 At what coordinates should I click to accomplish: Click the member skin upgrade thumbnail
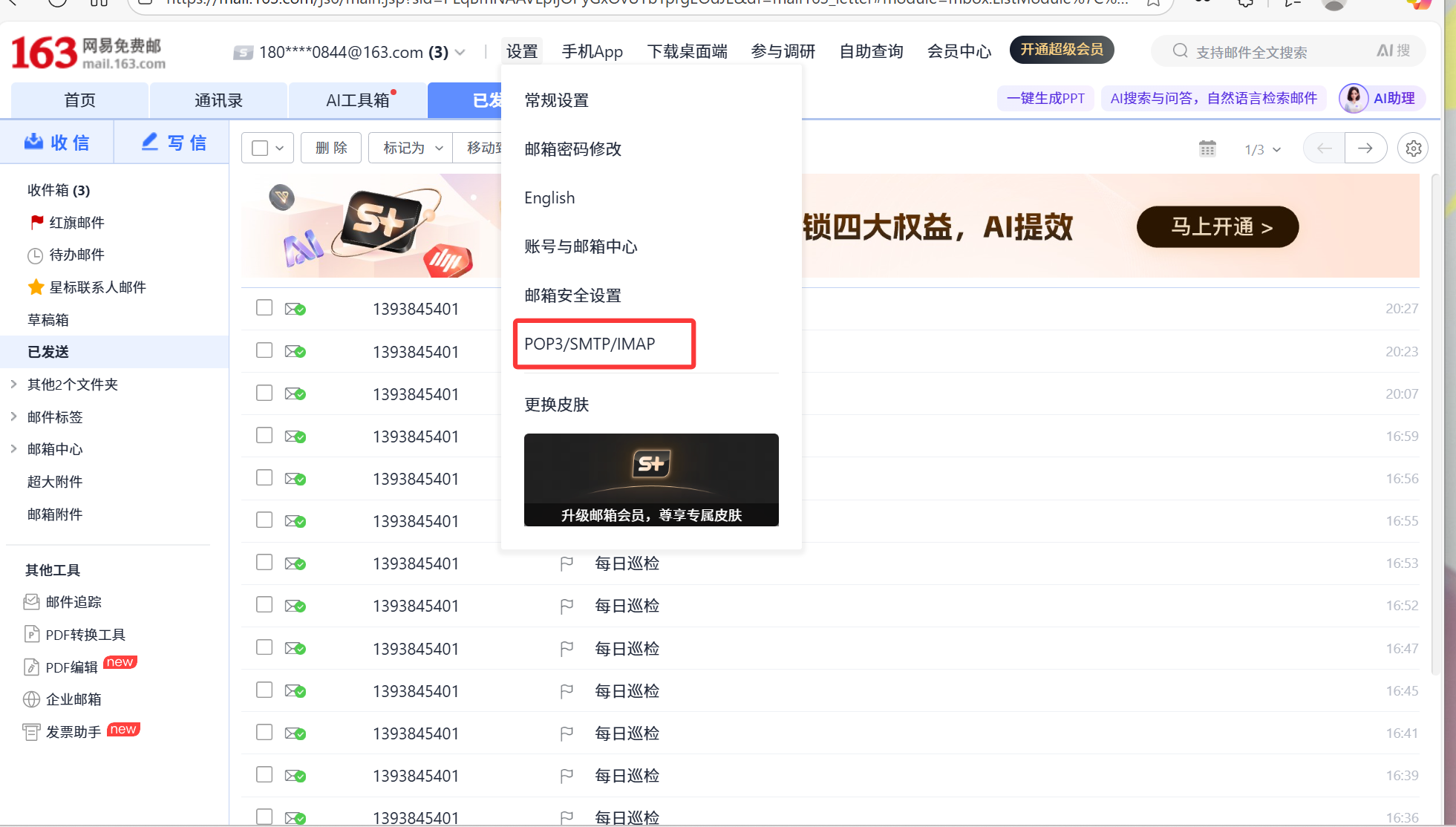(x=650, y=480)
